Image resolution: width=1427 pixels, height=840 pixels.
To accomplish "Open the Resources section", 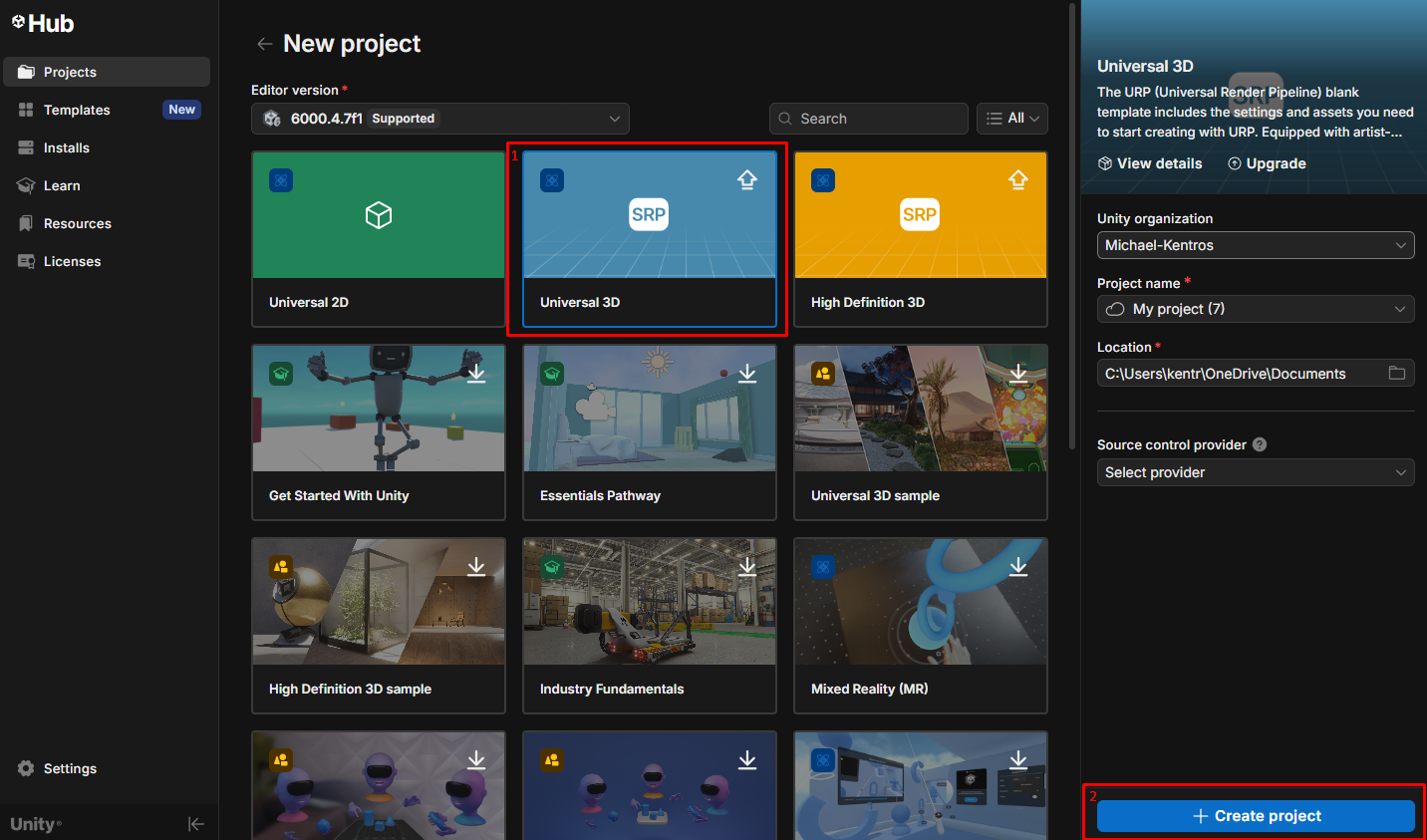I will (x=107, y=223).
